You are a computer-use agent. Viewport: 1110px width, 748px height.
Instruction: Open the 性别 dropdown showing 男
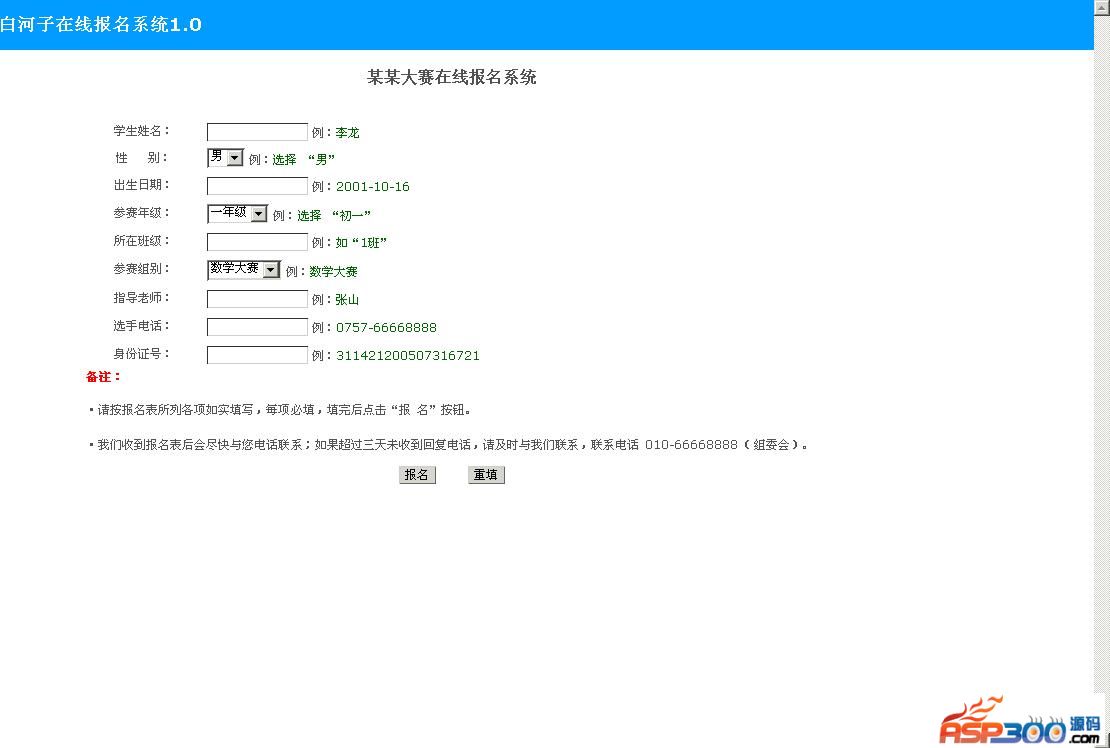[226, 157]
